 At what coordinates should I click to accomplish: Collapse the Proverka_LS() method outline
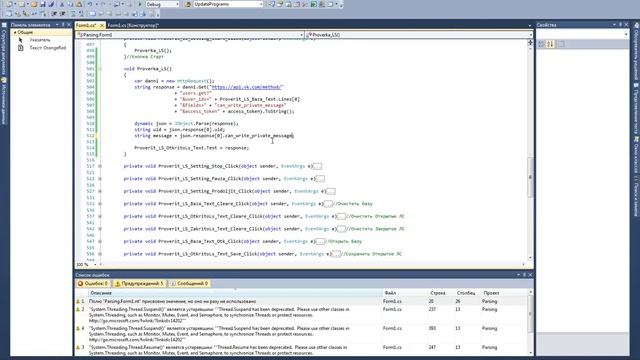tap(100, 69)
